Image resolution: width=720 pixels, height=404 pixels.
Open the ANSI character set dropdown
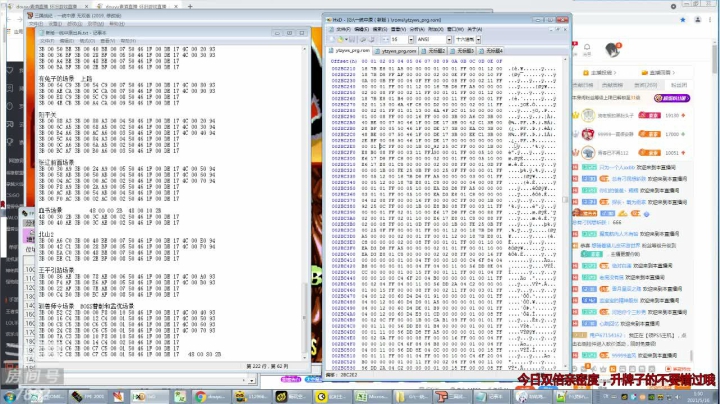click(x=449, y=39)
